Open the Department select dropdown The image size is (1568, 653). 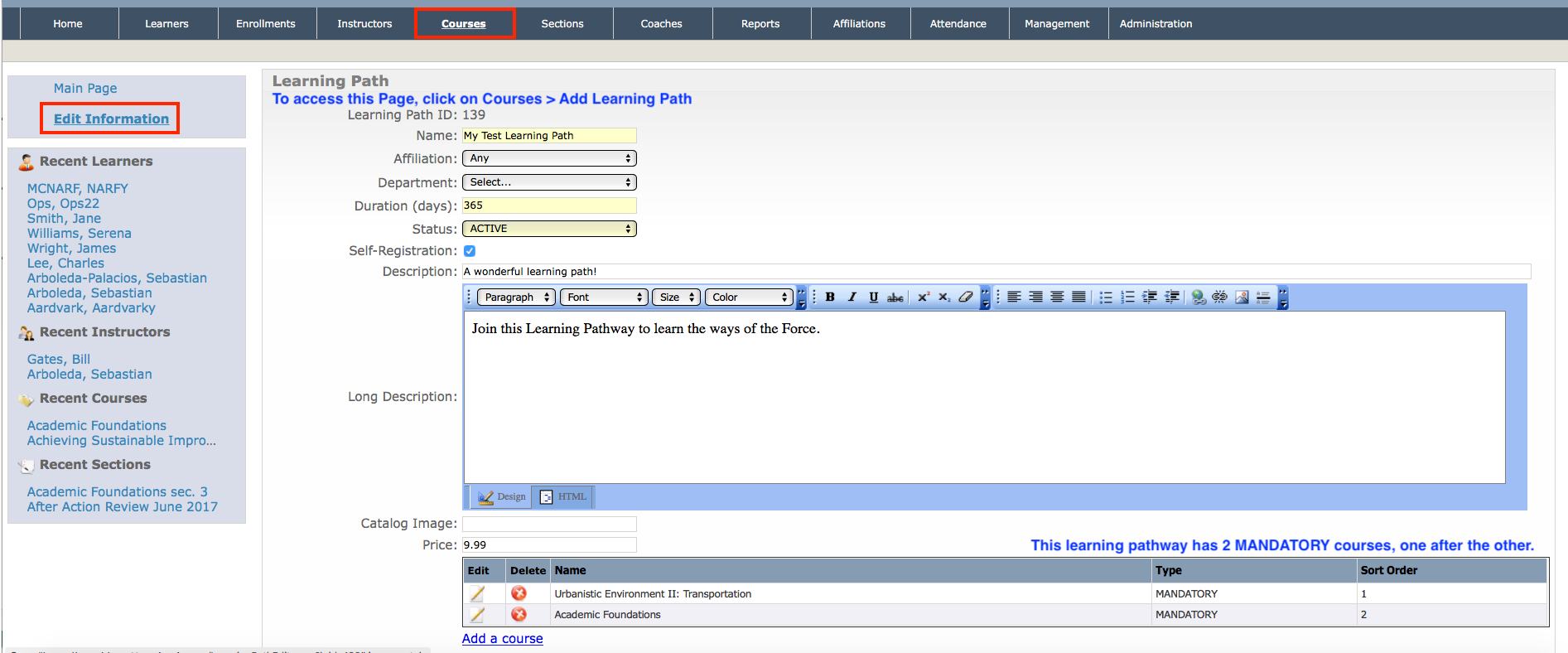click(549, 182)
